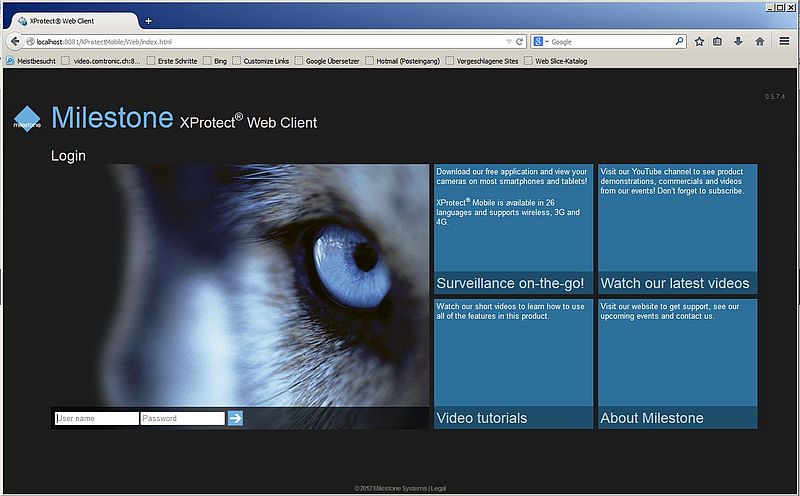Open the downloads arrow icon

pos(738,42)
